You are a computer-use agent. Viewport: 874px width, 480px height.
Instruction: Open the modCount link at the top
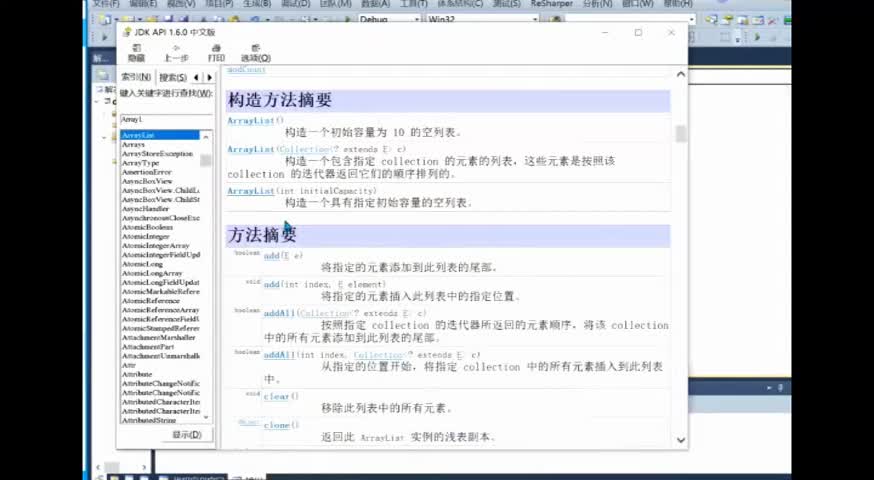(x=246, y=70)
